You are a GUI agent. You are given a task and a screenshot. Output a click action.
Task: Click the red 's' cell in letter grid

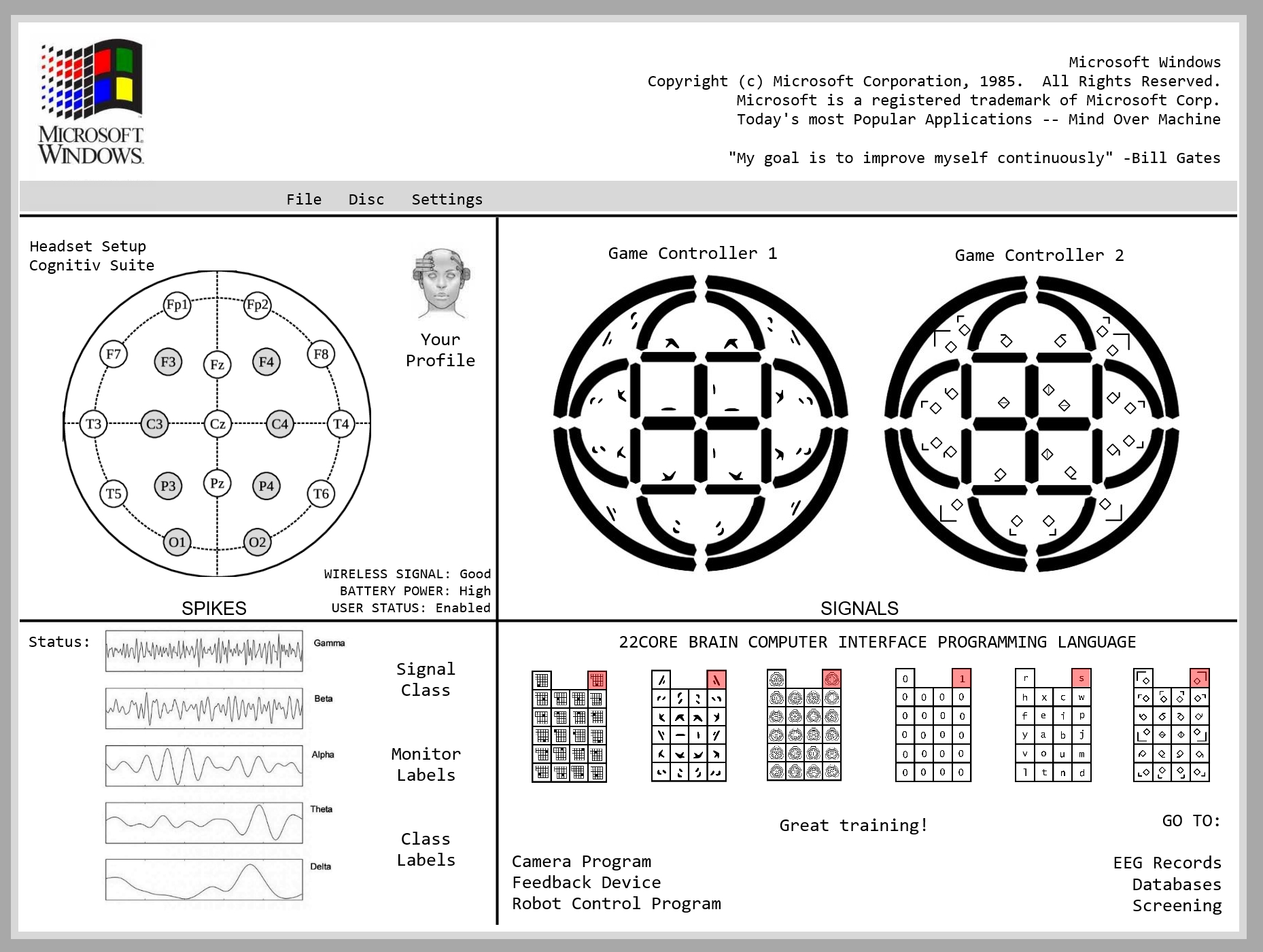pos(1082,678)
